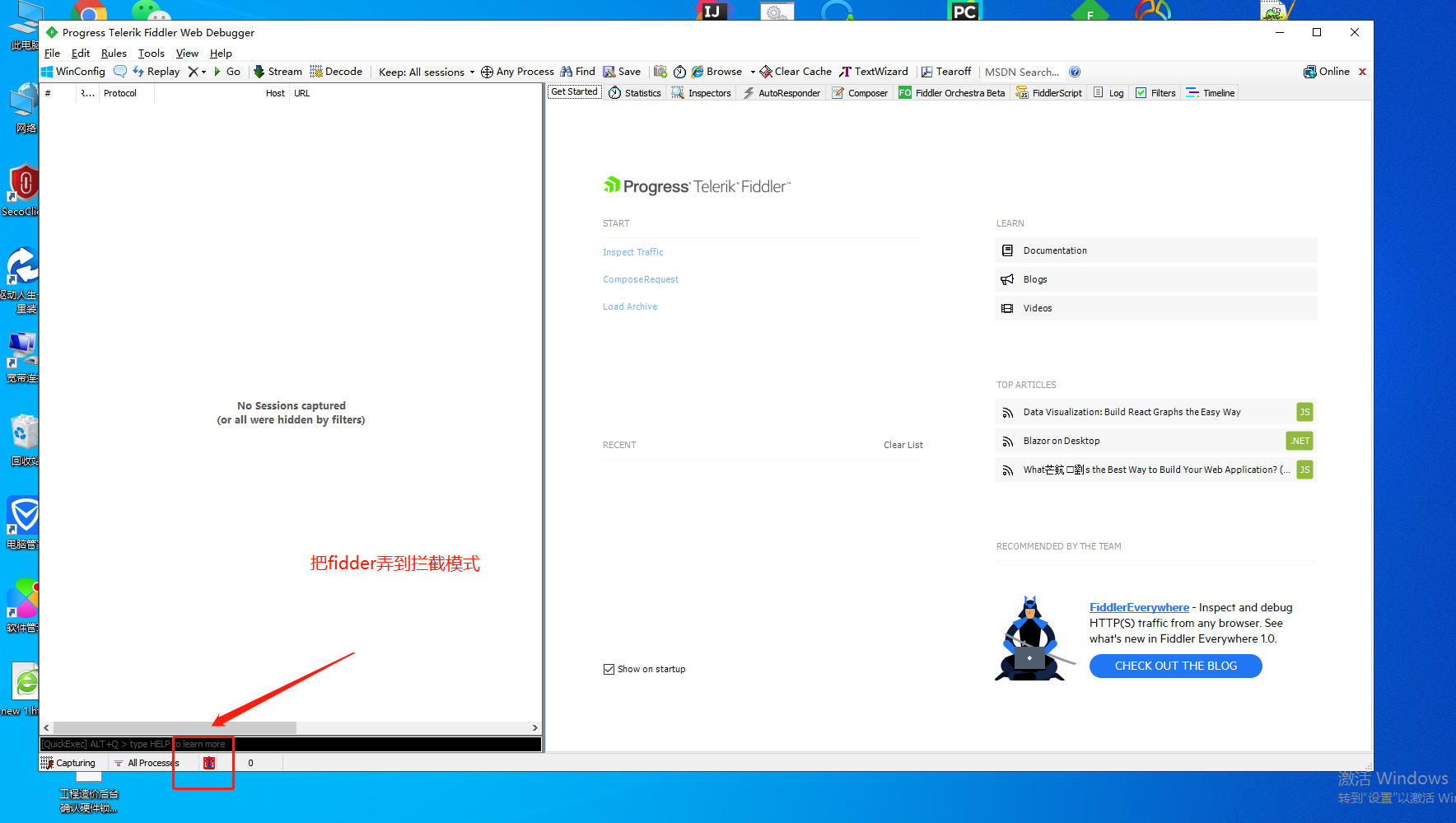1456x823 pixels.
Task: Open the Build Your Web Application article
Action: 1156,470
